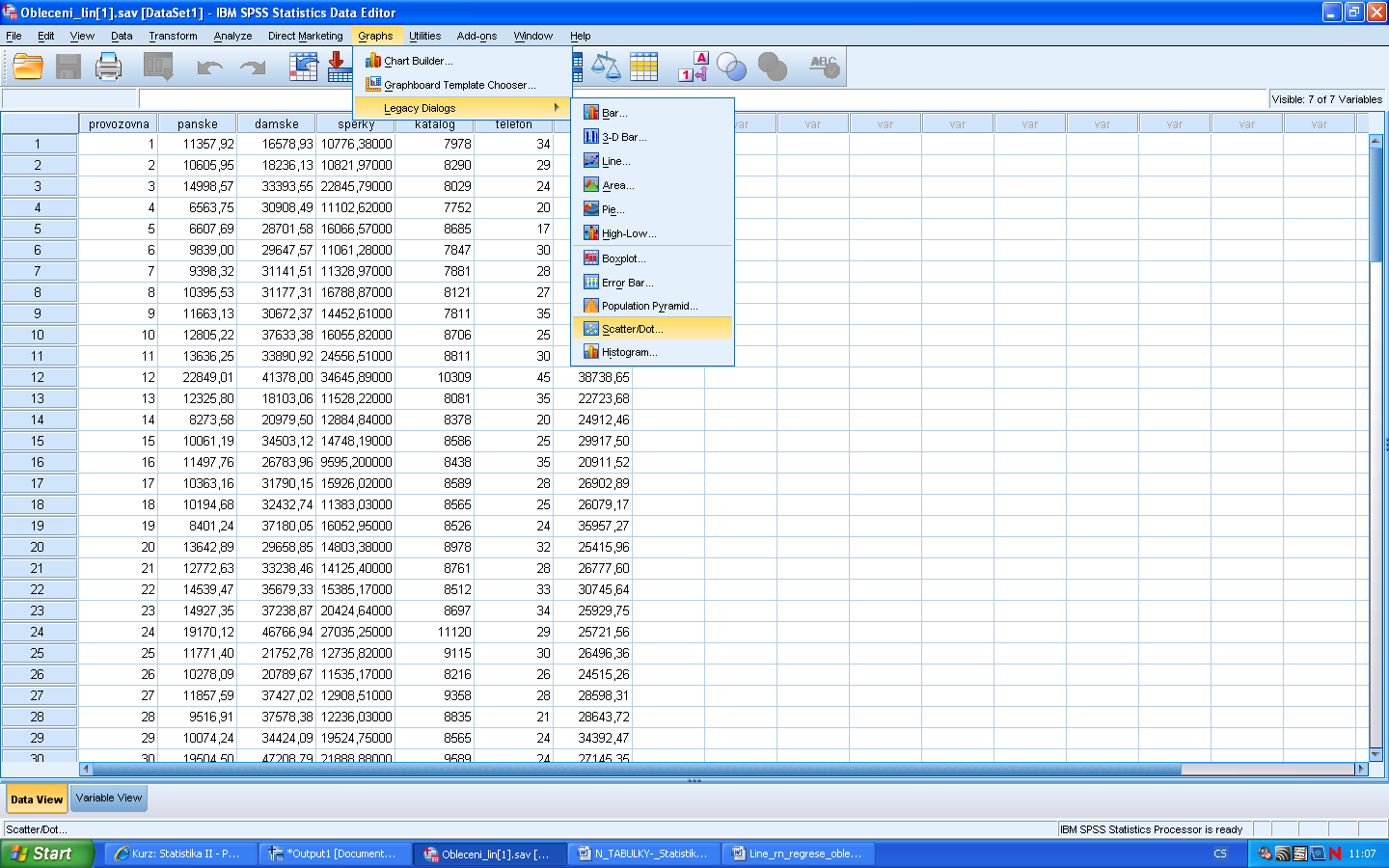
Task: Click the Undo arrow icon
Action: click(x=209, y=68)
